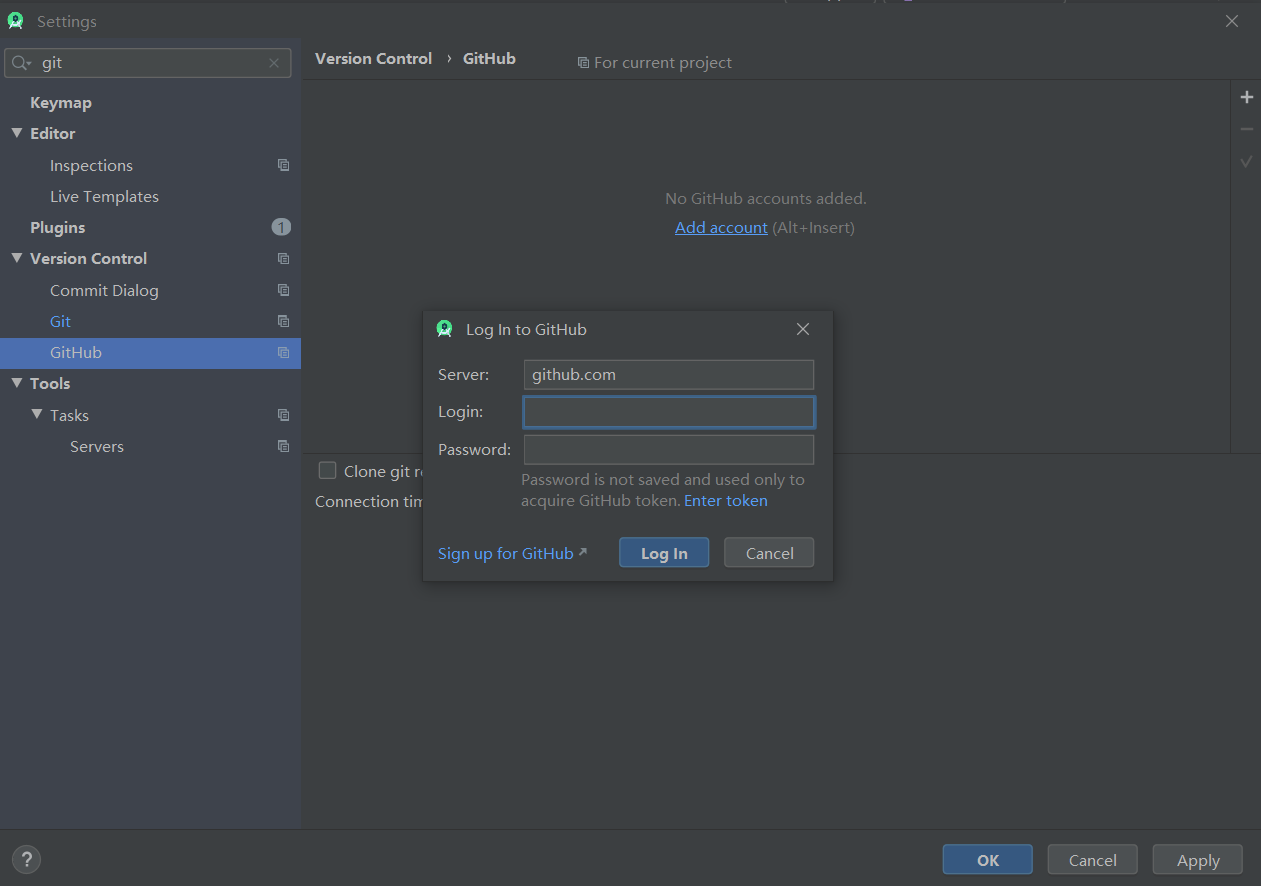Close the Log In to GitHub dialog

point(803,329)
